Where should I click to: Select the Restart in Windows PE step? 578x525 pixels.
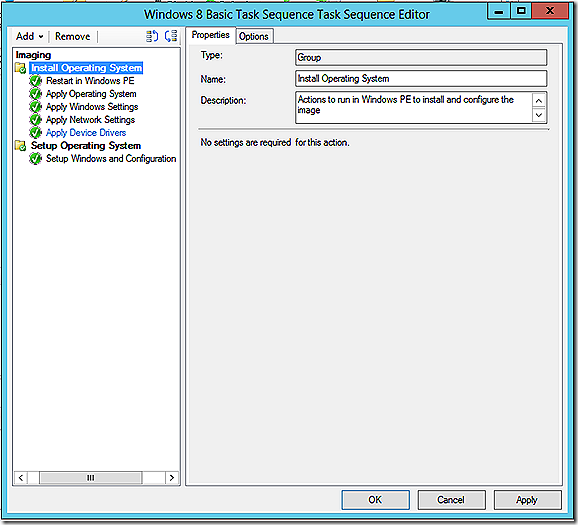[90, 81]
